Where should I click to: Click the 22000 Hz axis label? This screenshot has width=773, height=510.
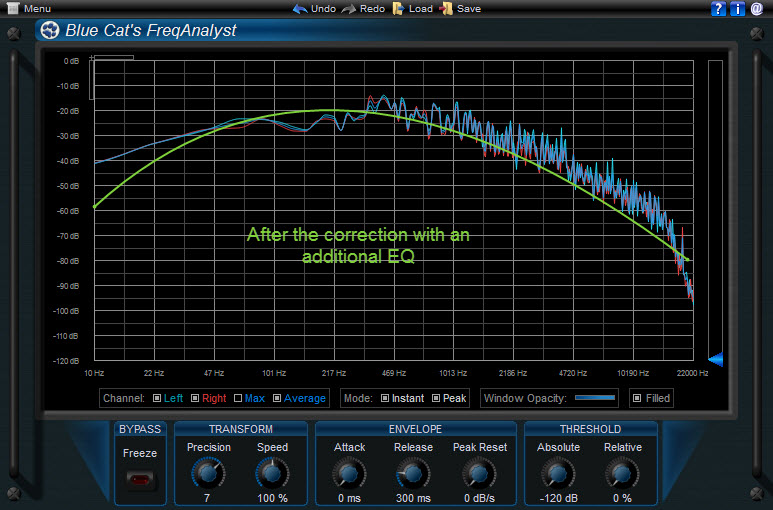[692, 373]
